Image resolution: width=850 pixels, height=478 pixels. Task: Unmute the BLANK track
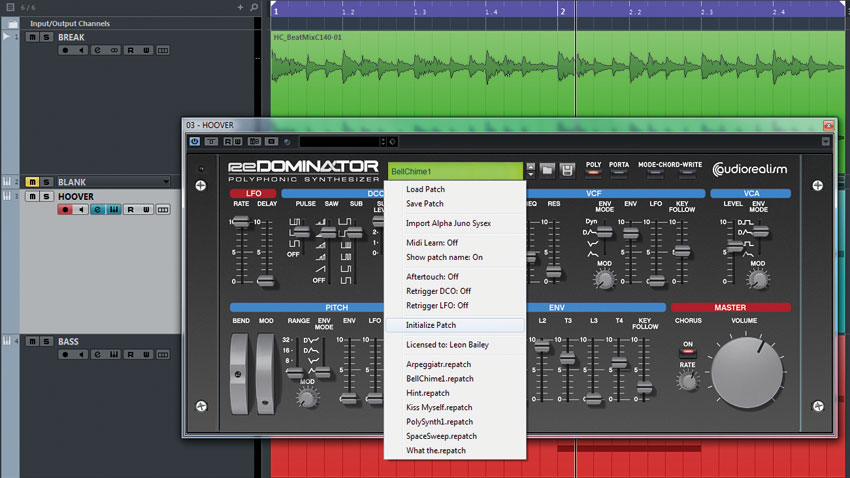point(32,182)
